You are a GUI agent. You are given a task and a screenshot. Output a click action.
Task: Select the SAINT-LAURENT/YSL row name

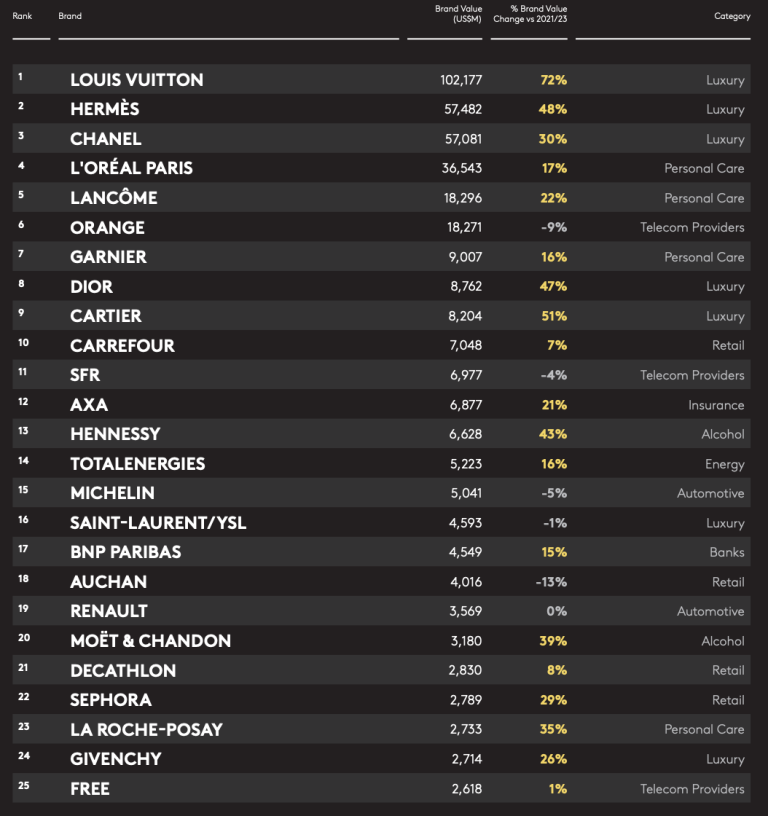point(158,522)
